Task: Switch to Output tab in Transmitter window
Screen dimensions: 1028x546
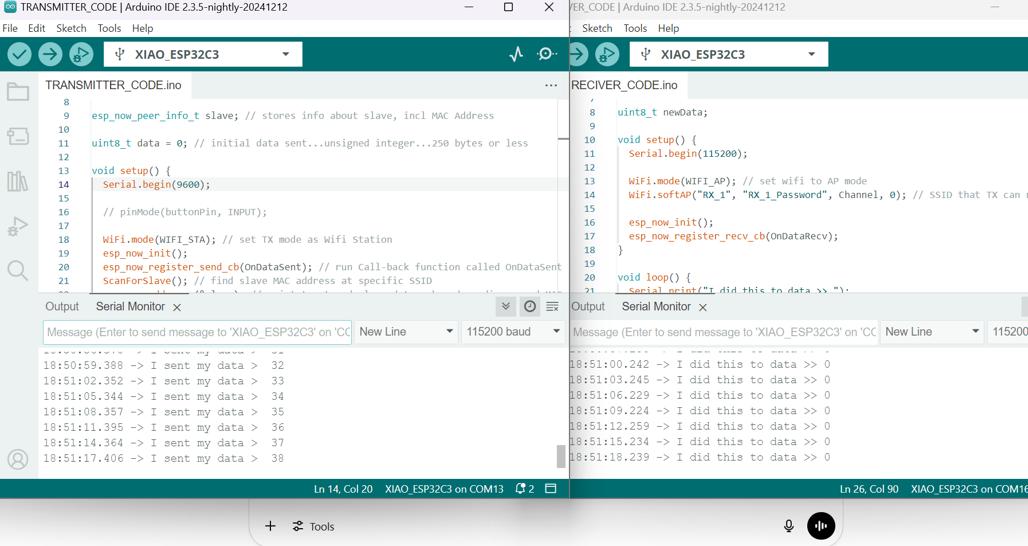Action: (62, 306)
